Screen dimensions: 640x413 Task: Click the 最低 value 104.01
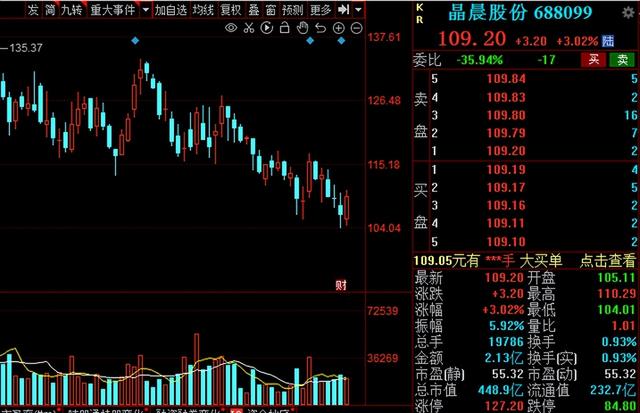(x=616, y=310)
